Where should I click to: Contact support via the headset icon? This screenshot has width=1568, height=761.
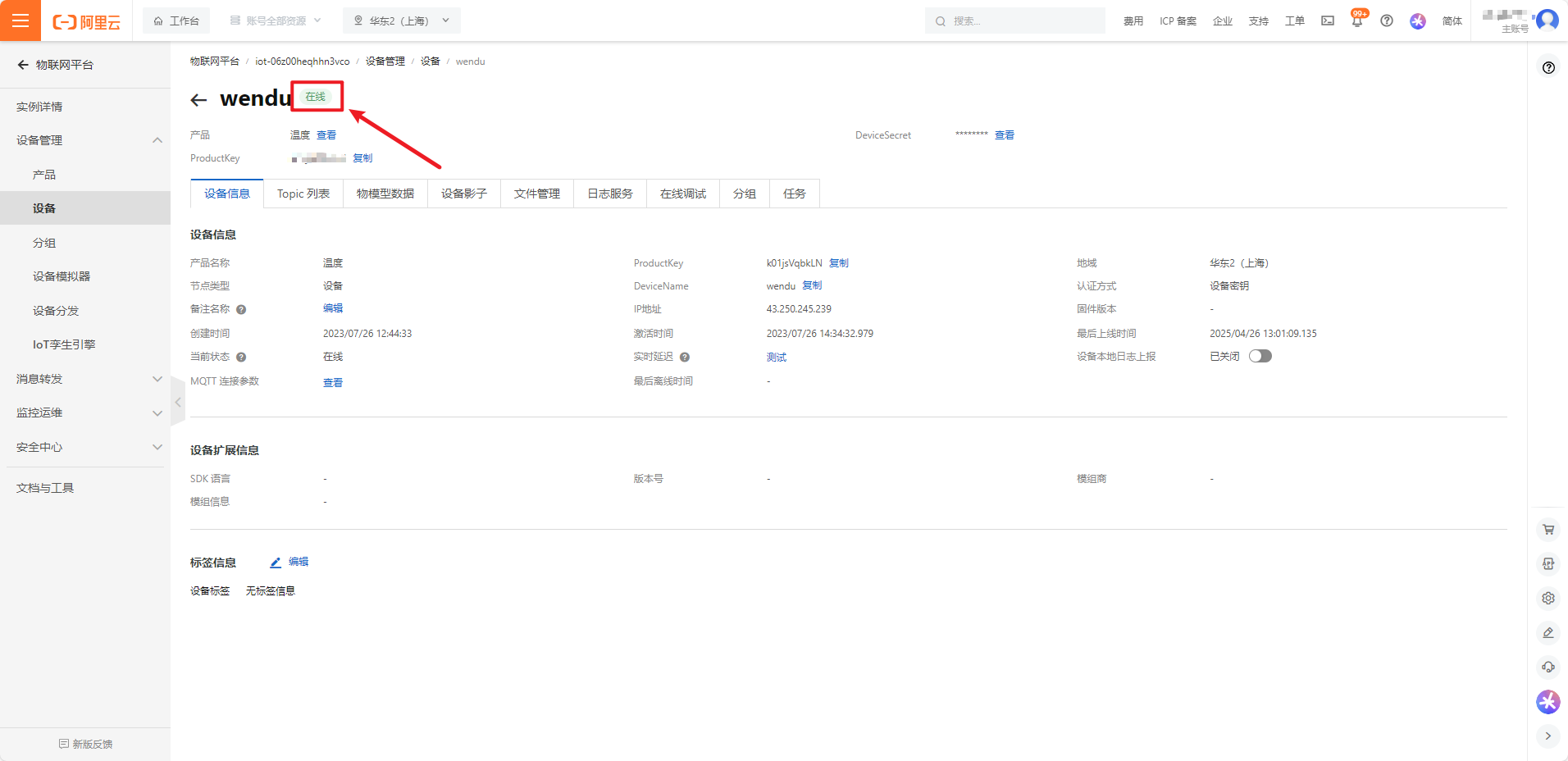point(1548,667)
